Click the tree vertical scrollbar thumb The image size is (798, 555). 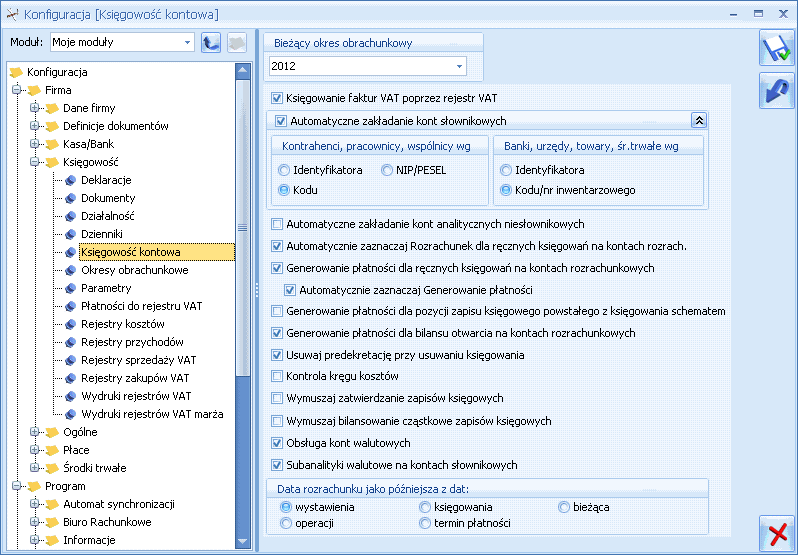tap(243, 227)
